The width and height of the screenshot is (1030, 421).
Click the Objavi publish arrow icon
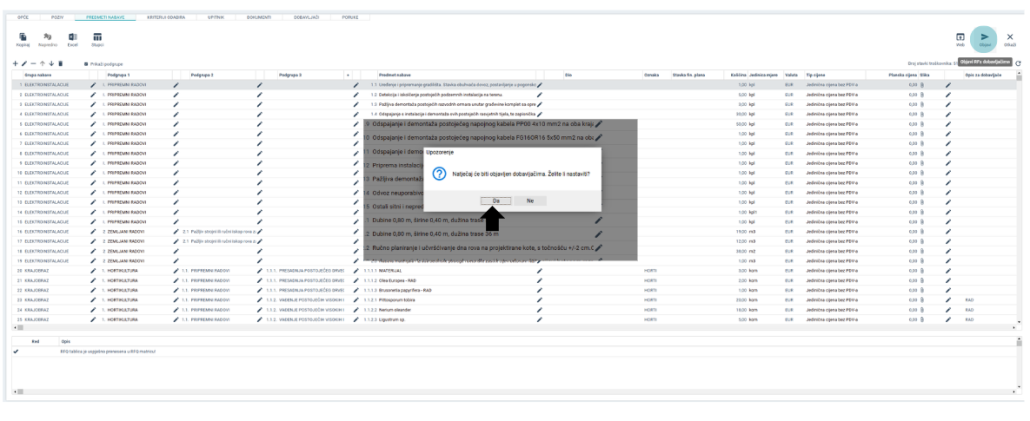tap(984, 36)
